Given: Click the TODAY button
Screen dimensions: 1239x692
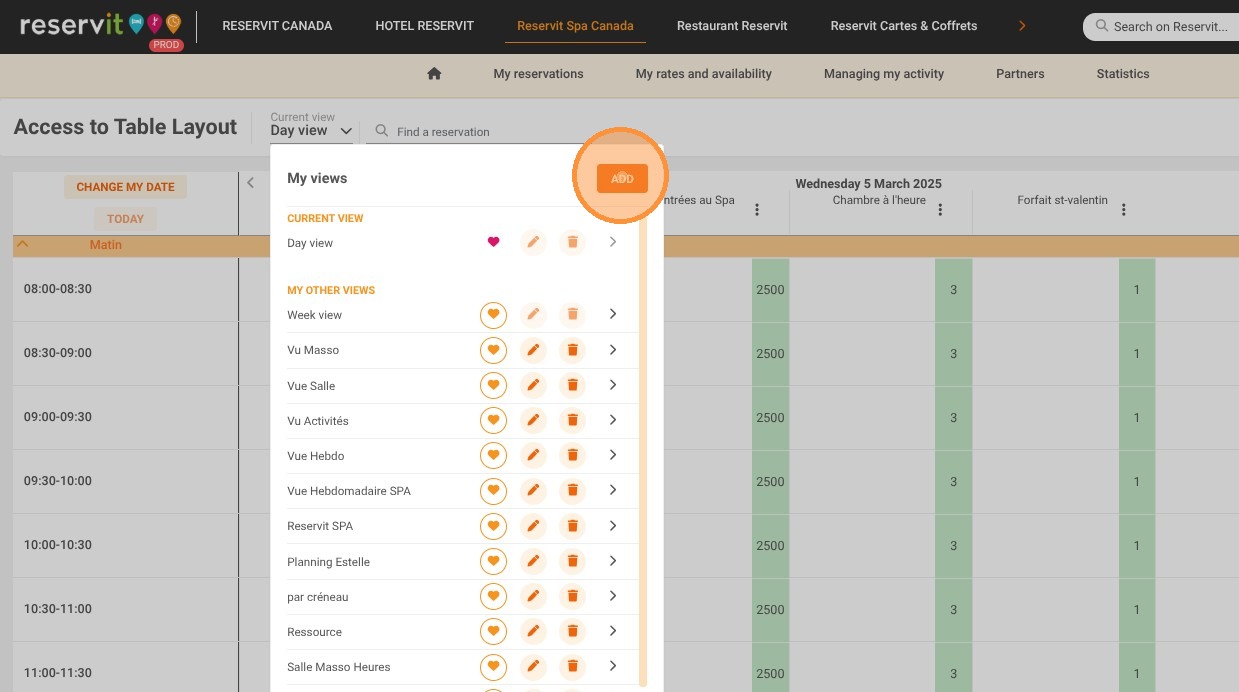Looking at the screenshot, I should (x=125, y=219).
